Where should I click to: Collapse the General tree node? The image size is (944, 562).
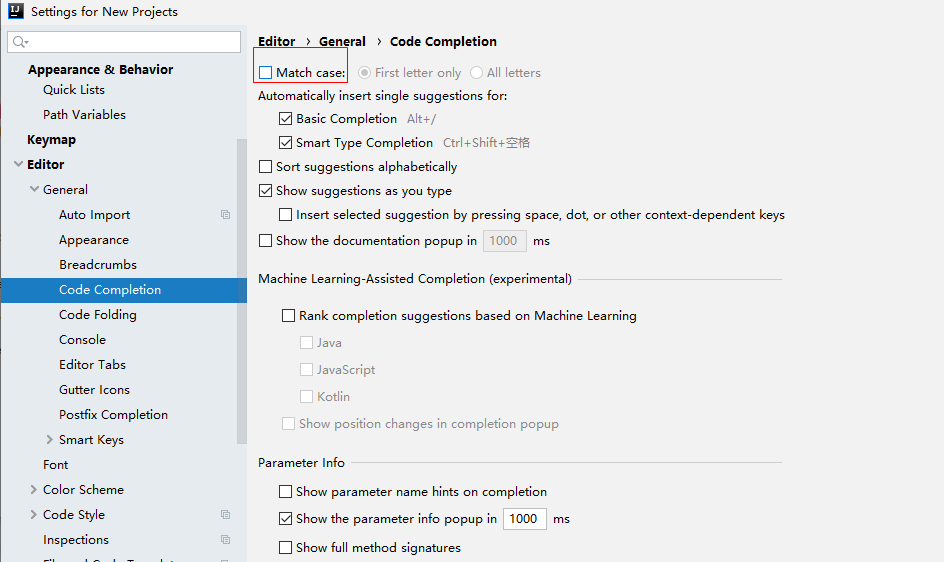pos(34,190)
